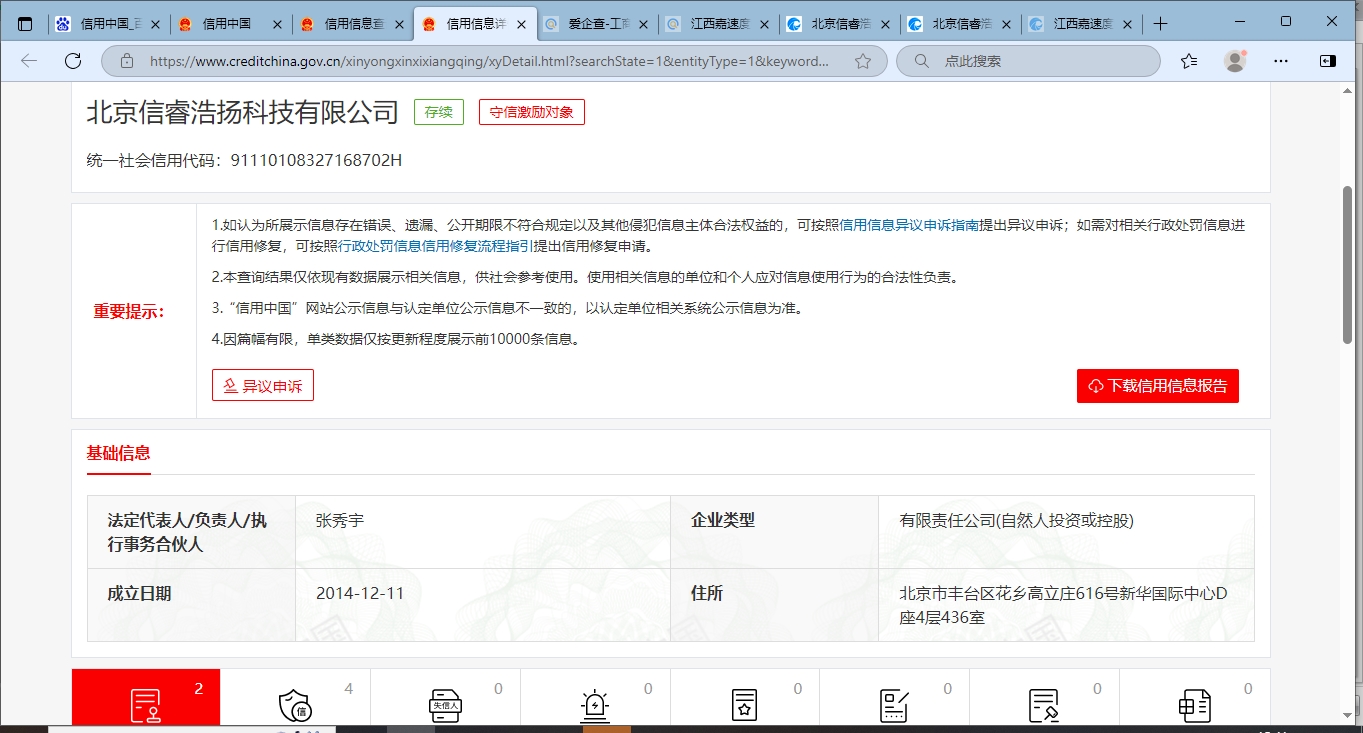The image size is (1363, 733).
Task: Click 下载信用信息报告 button
Action: [1158, 385]
